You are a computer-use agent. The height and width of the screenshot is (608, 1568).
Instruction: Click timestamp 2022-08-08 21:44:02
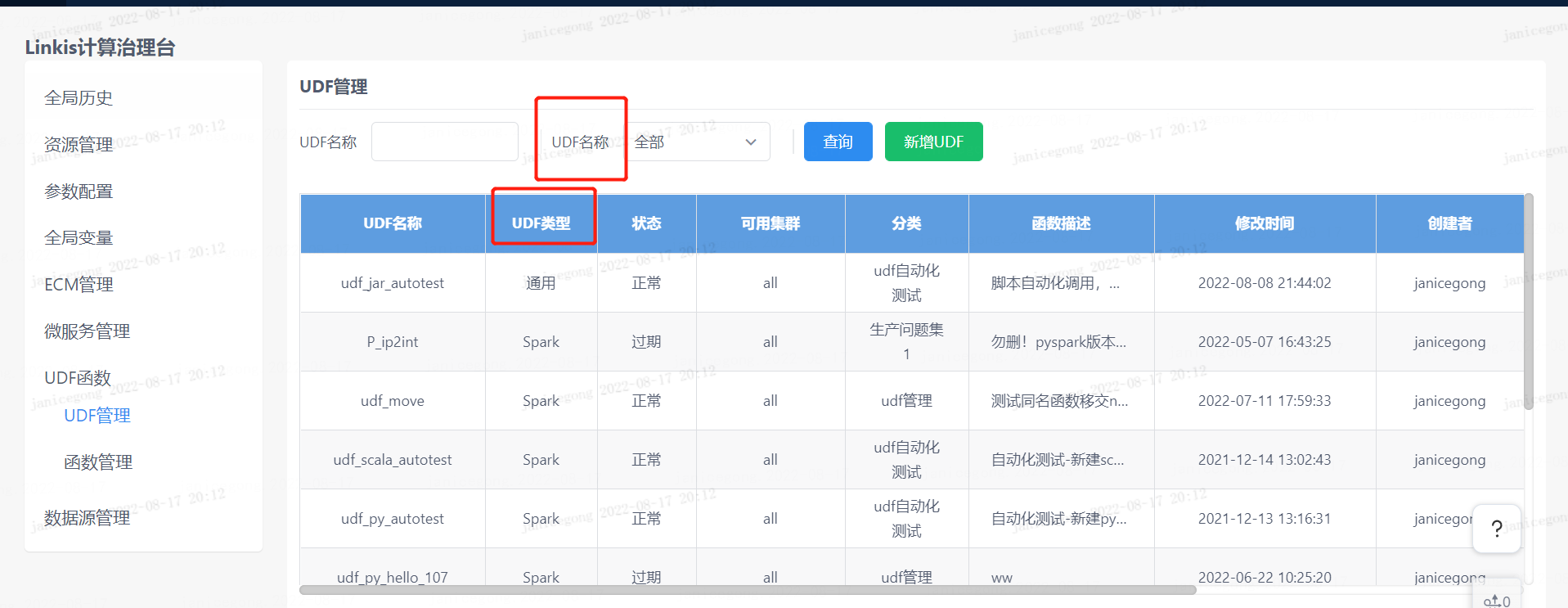pyautogui.click(x=1265, y=283)
